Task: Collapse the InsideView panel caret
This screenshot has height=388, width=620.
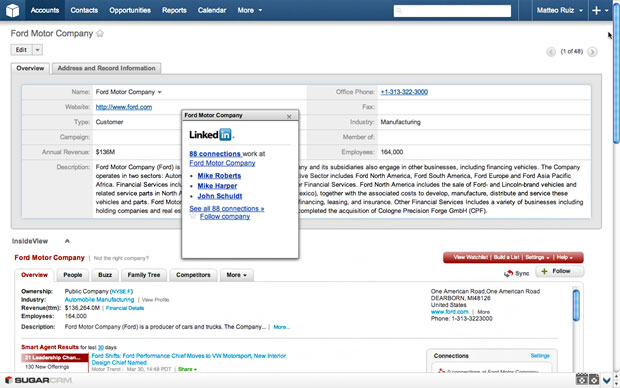Action: click(x=67, y=241)
